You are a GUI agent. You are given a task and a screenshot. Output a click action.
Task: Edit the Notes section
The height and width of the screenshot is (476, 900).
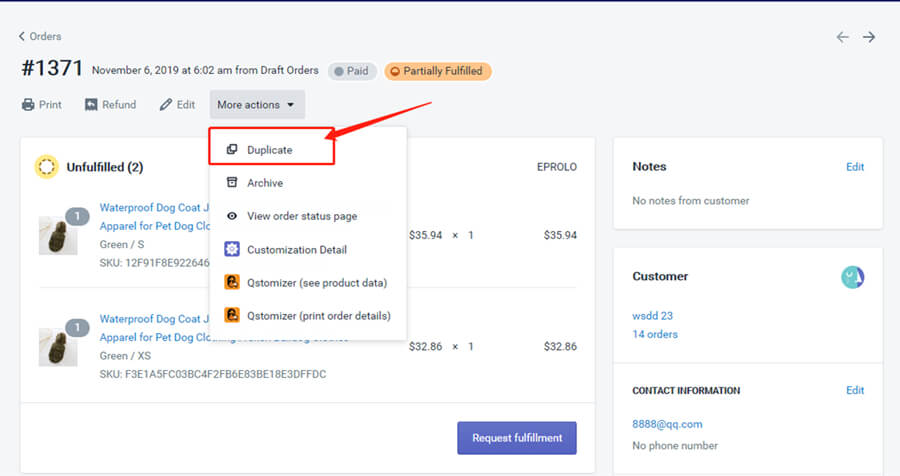coord(855,167)
